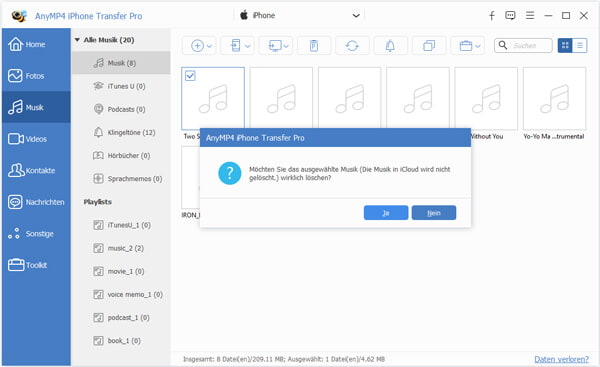Open the movie_1 playlist

(121, 271)
